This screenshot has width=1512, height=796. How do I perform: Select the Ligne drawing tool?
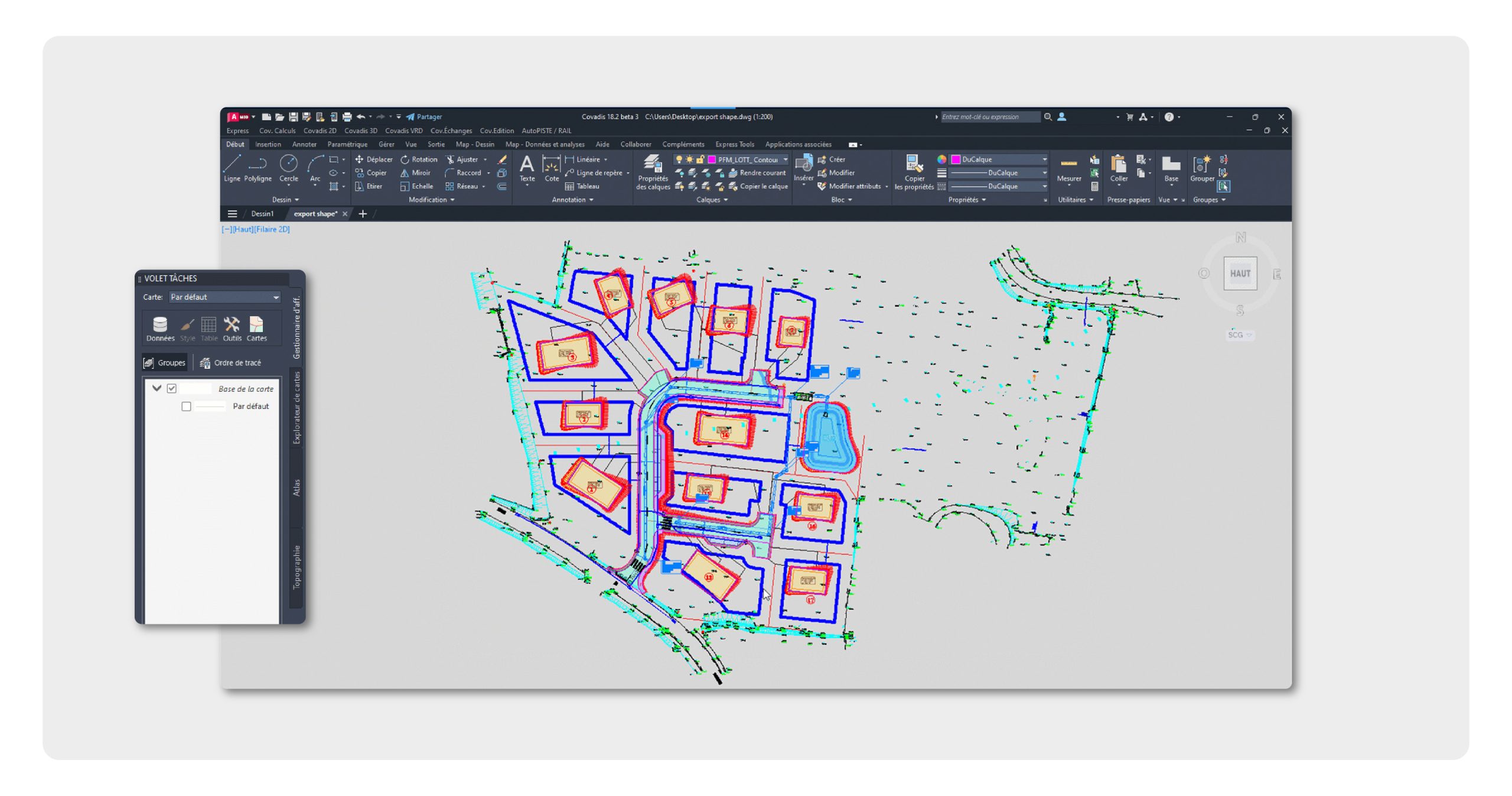tap(232, 168)
